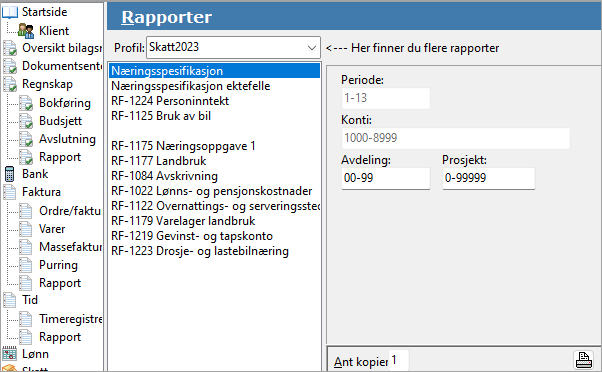This screenshot has height=372, width=602.
Task: Open Klient in the navigation tree
Action: point(54,31)
